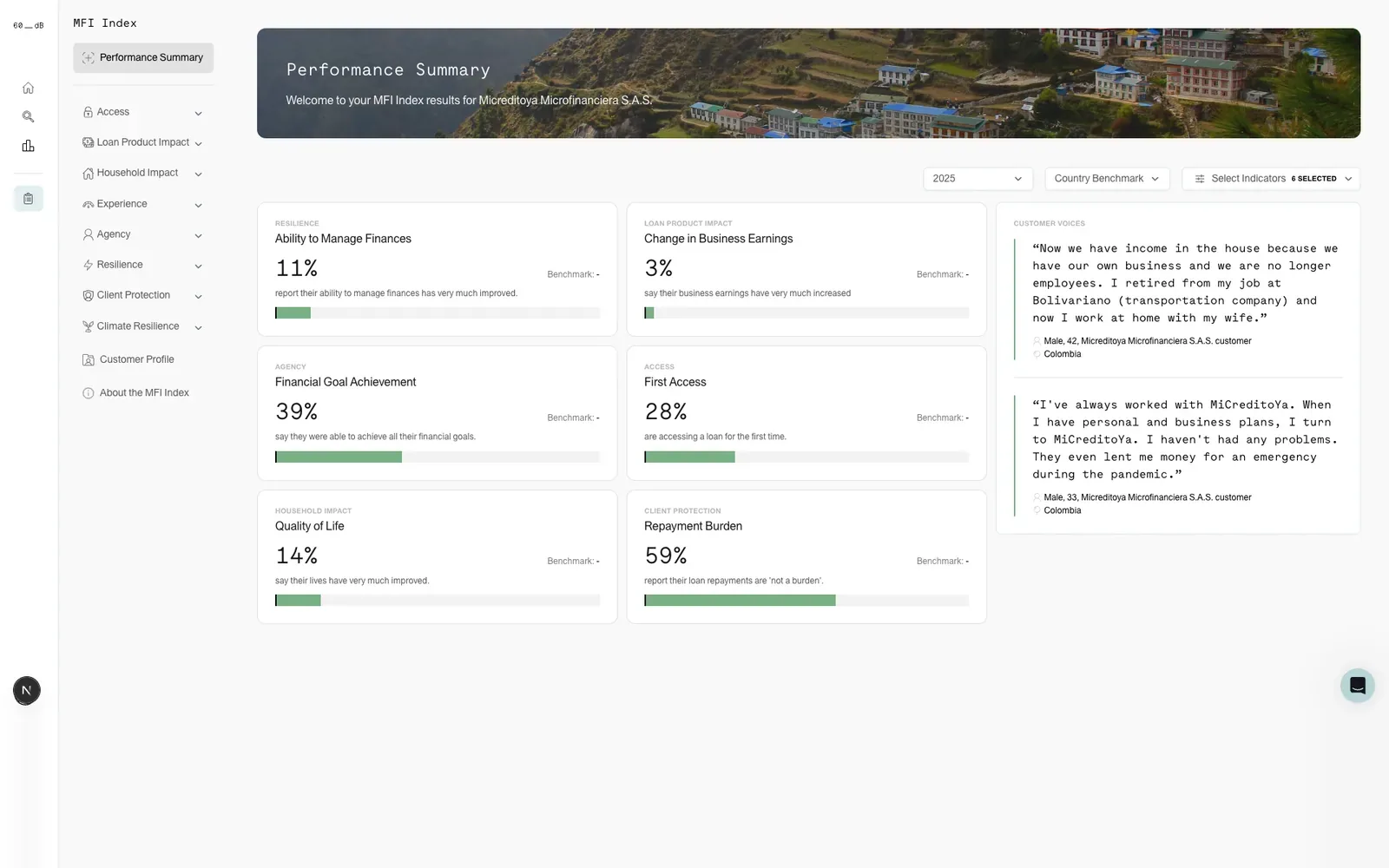The width and height of the screenshot is (1389, 868).
Task: Open the user avatar N button
Action: pyautogui.click(x=27, y=691)
